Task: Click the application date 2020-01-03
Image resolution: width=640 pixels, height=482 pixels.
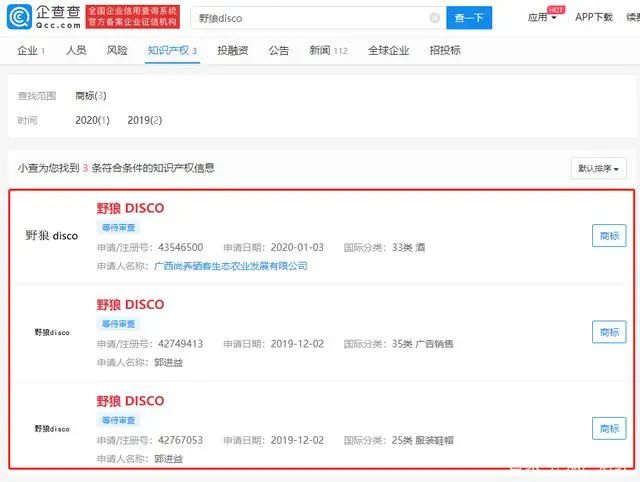Action: (297, 247)
